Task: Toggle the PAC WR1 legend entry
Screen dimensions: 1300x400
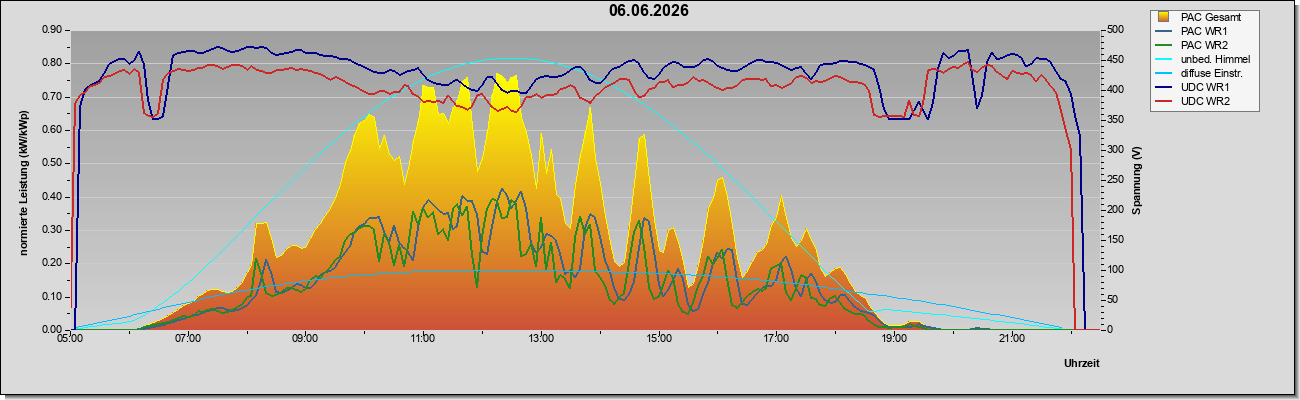Action: (1204, 31)
